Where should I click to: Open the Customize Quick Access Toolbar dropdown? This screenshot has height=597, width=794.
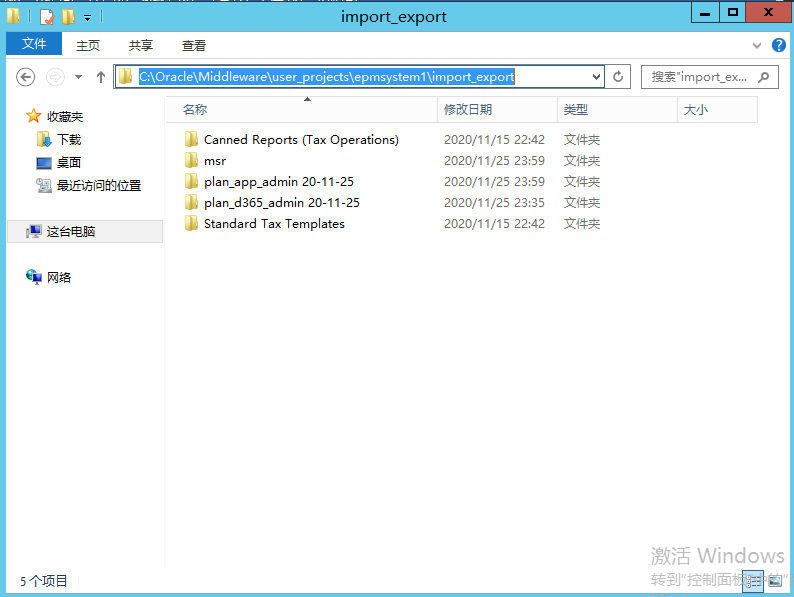pos(88,18)
